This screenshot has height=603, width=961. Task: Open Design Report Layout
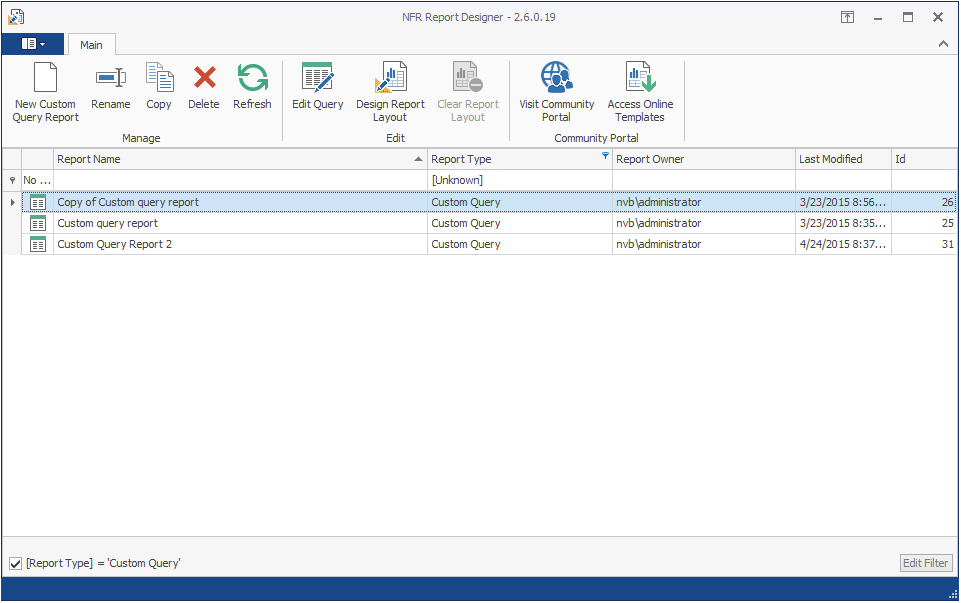pos(390,78)
